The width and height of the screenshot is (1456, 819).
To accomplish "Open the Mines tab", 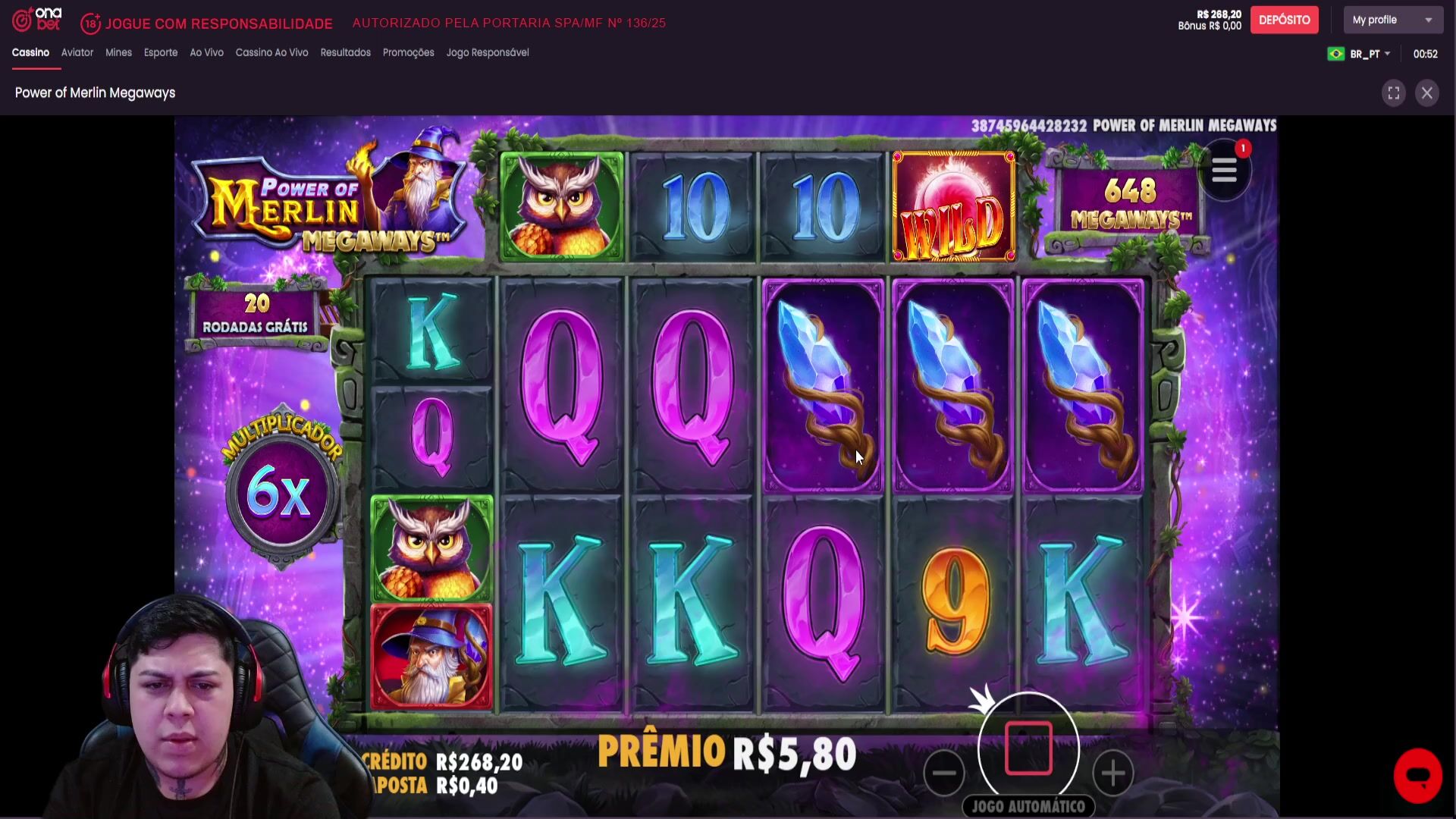I will tap(118, 52).
